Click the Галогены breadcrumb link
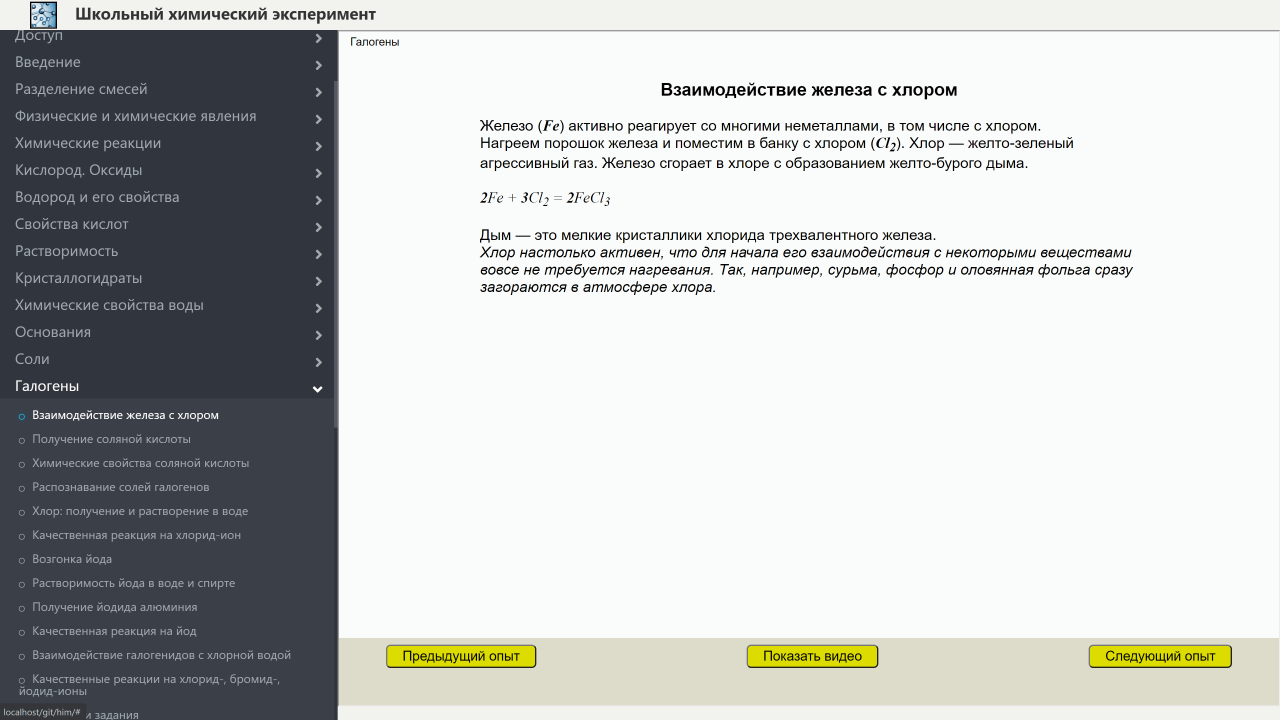 point(374,42)
